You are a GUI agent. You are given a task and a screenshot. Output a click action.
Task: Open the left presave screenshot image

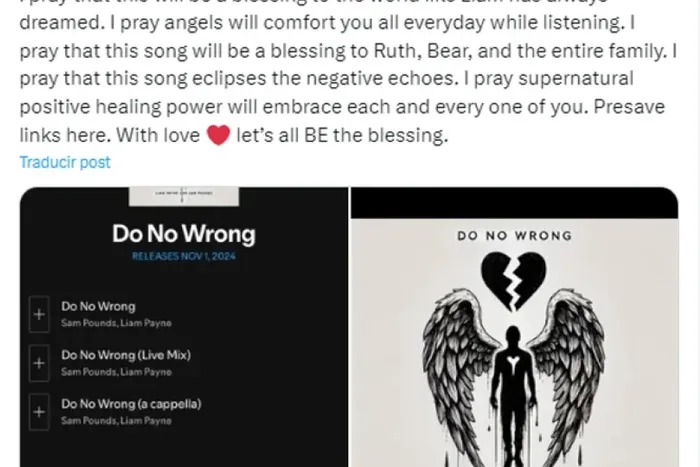coord(184,327)
